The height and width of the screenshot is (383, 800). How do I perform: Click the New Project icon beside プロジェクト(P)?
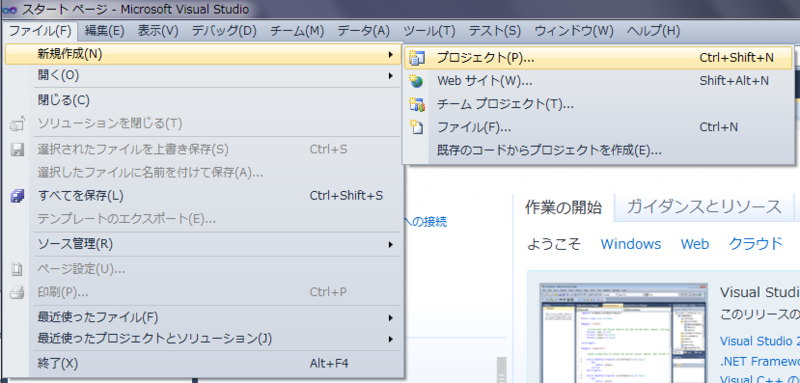click(x=417, y=58)
